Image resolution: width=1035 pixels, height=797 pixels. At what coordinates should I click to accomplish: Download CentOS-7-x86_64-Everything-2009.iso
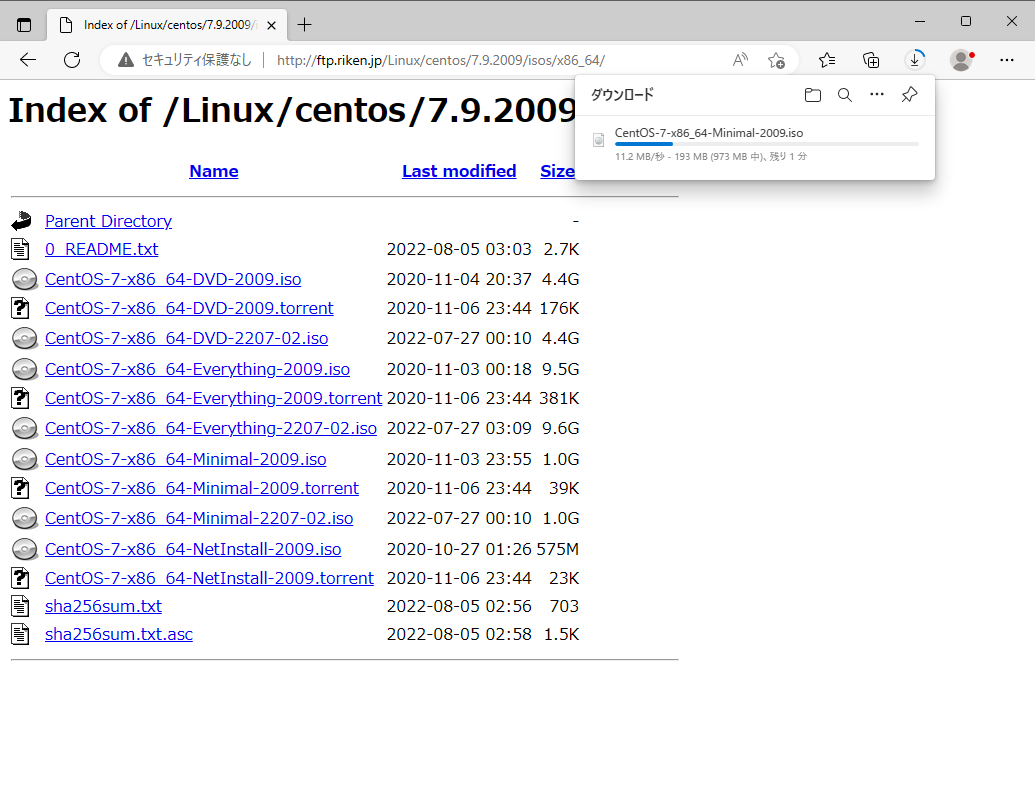tap(197, 369)
